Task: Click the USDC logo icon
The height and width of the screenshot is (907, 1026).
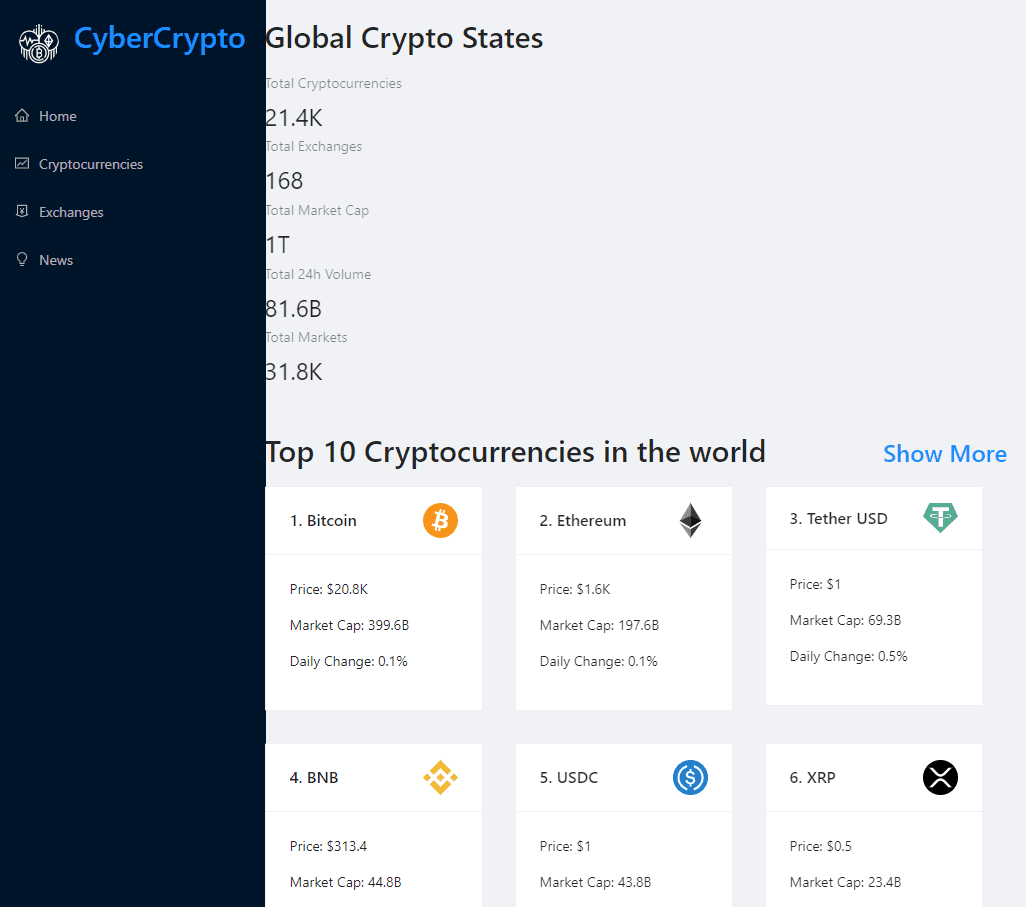Action: pyautogui.click(x=690, y=777)
